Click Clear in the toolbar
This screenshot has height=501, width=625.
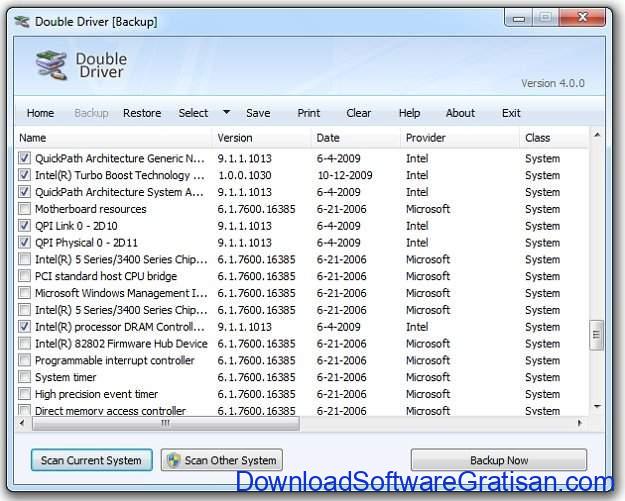358,113
